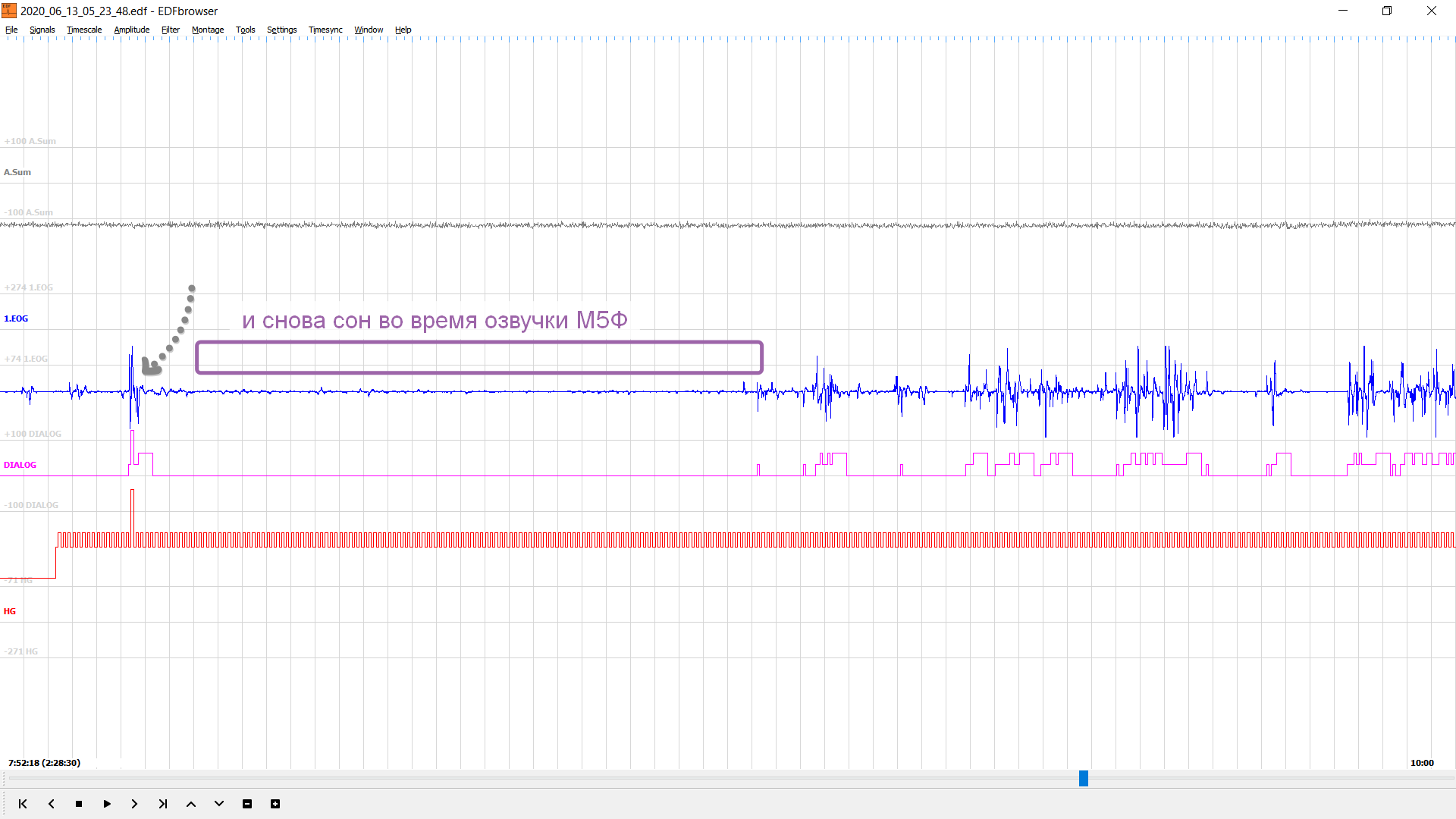Click the blue file position slider handle
The width and height of the screenshot is (1456, 819).
[1084, 778]
